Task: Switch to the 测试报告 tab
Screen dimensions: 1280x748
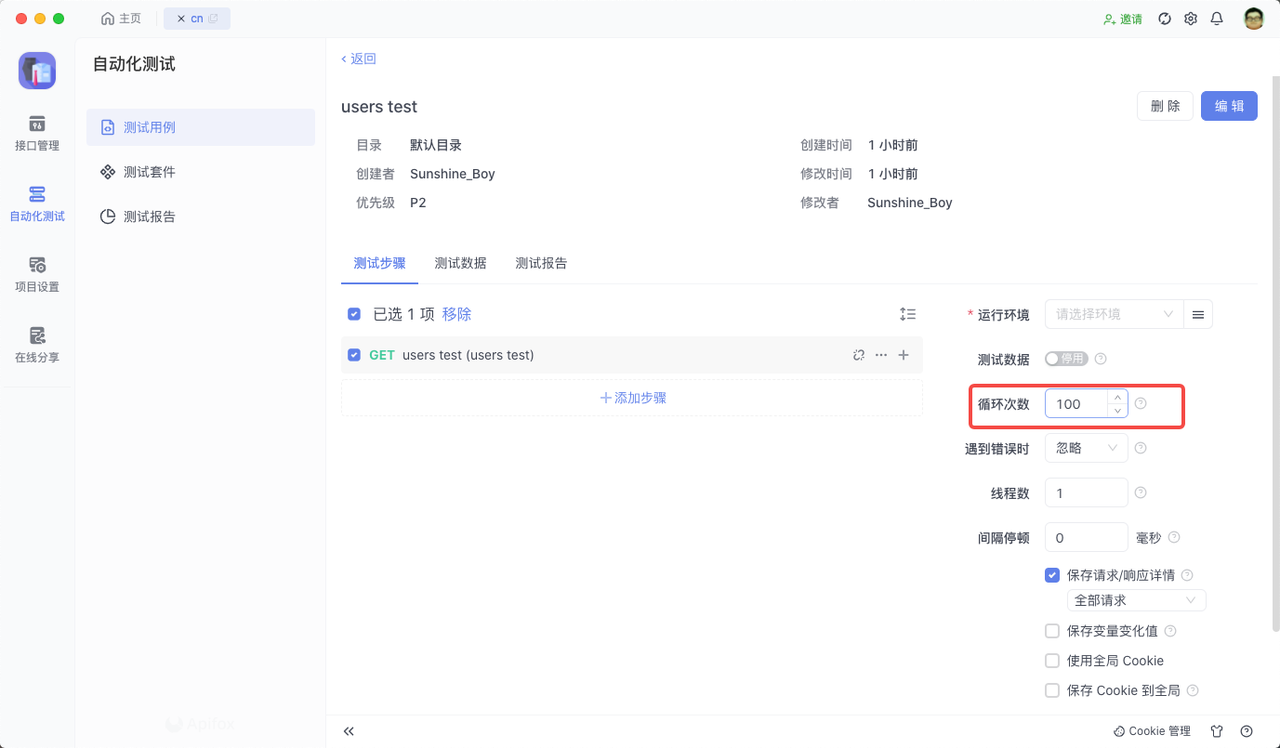Action: point(541,263)
